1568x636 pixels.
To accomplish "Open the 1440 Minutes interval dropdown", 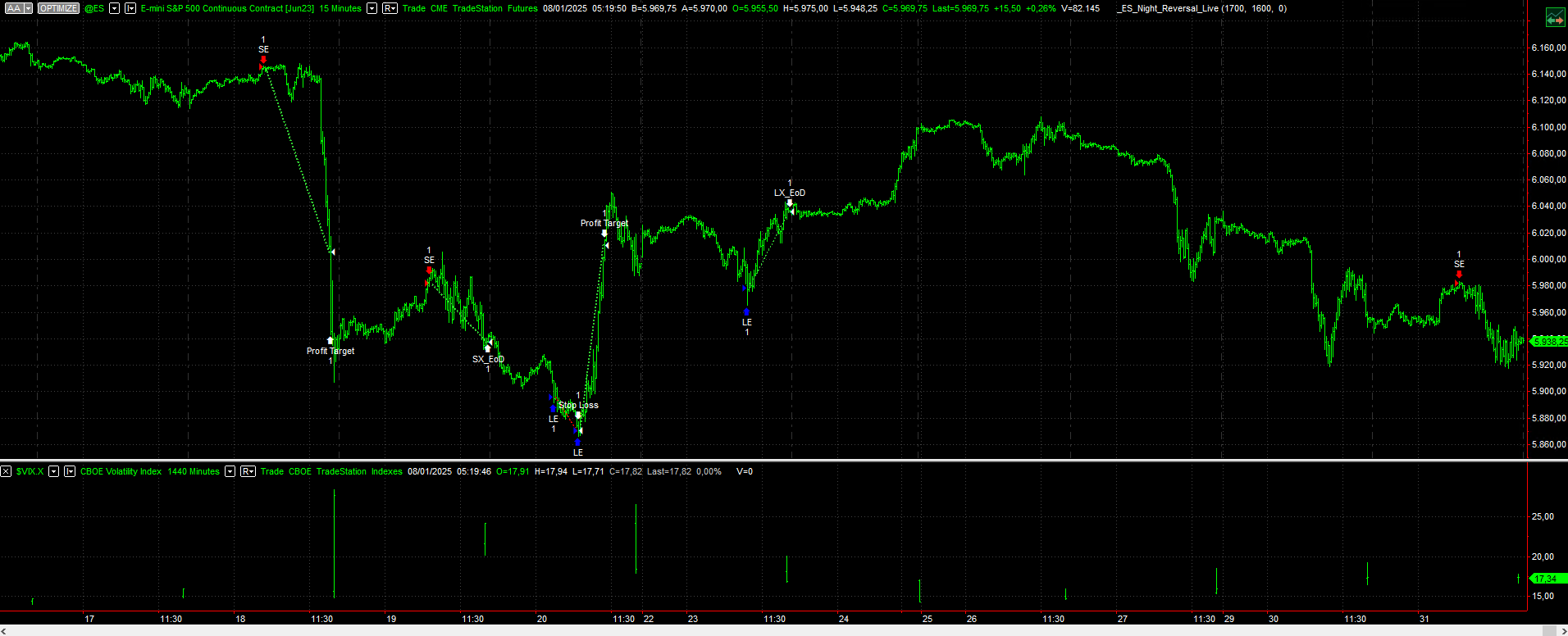I will click(x=230, y=471).
